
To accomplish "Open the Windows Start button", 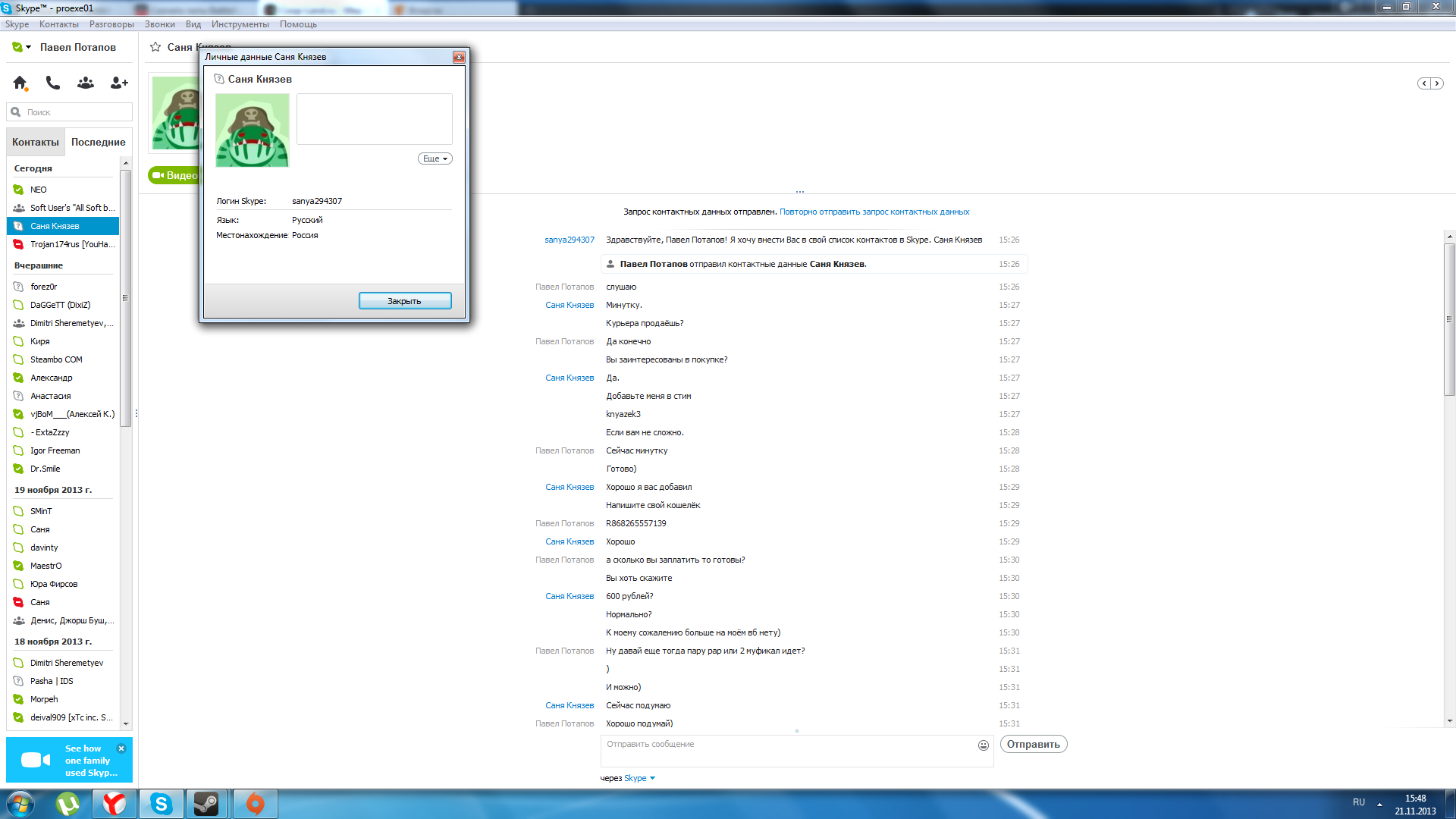I will 20,804.
